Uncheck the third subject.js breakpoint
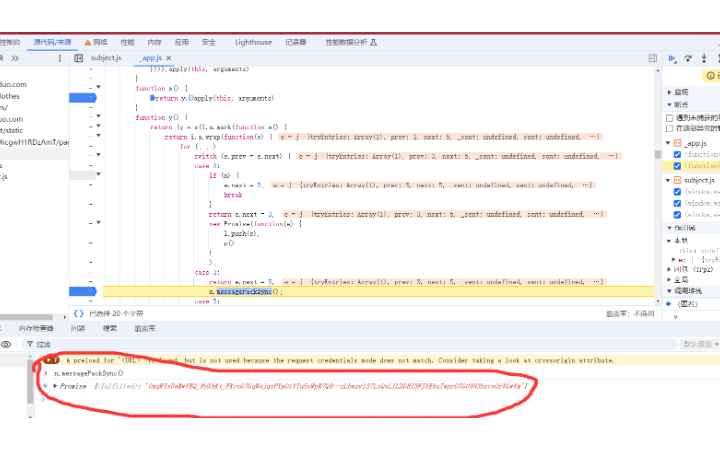720x450 pixels. coord(677,214)
